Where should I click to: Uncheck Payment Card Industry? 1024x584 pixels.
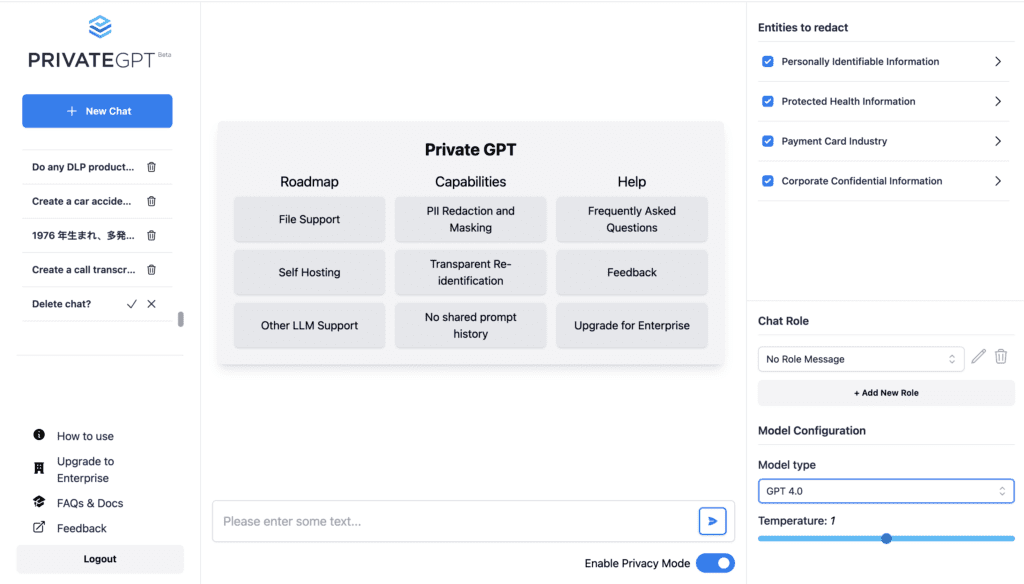point(768,141)
